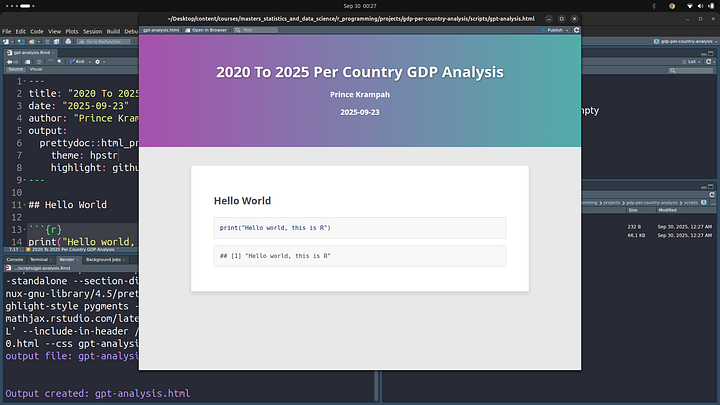Click the Go to file/function field
This screenshot has height=405, width=720.
pyautogui.click(x=104, y=42)
